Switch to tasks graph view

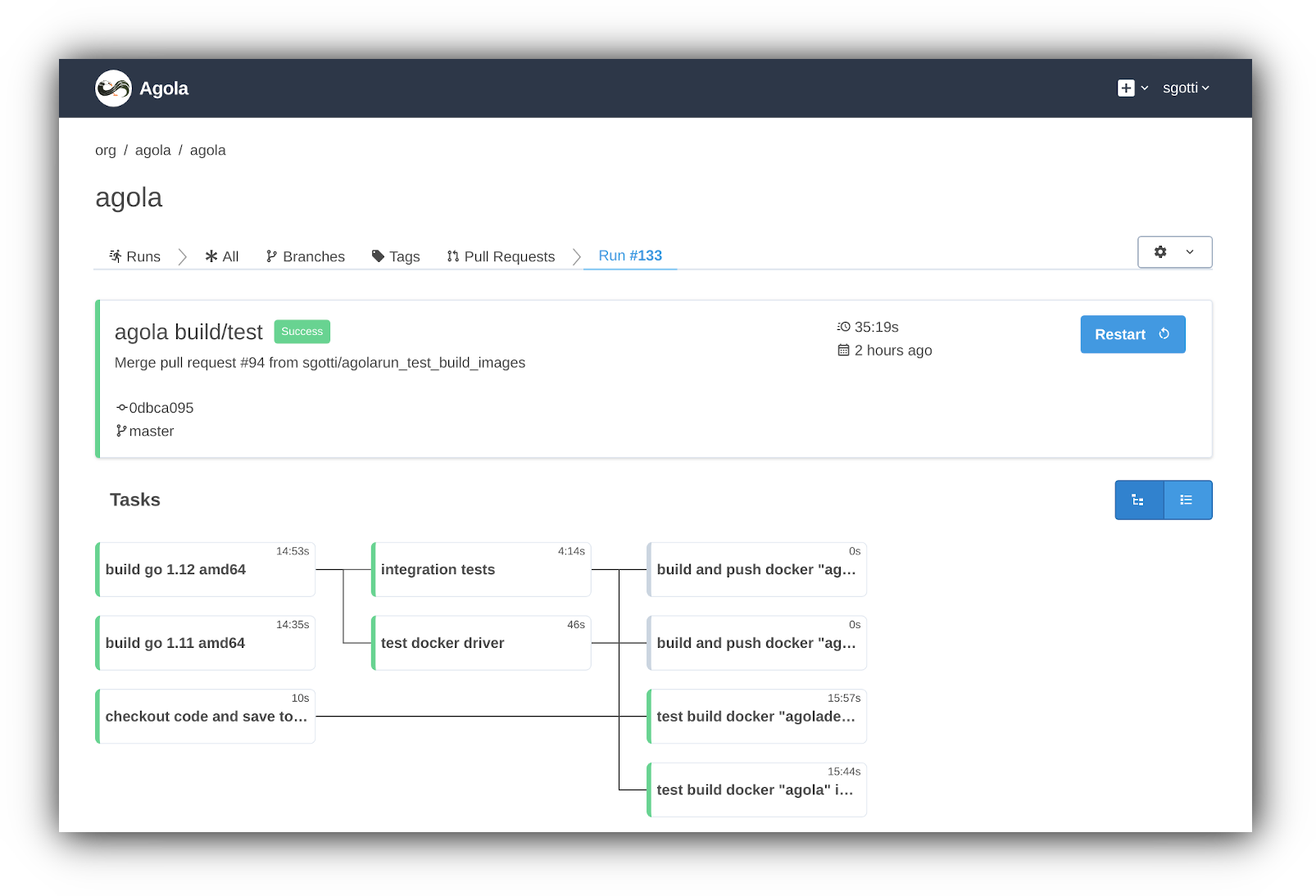click(x=1139, y=500)
